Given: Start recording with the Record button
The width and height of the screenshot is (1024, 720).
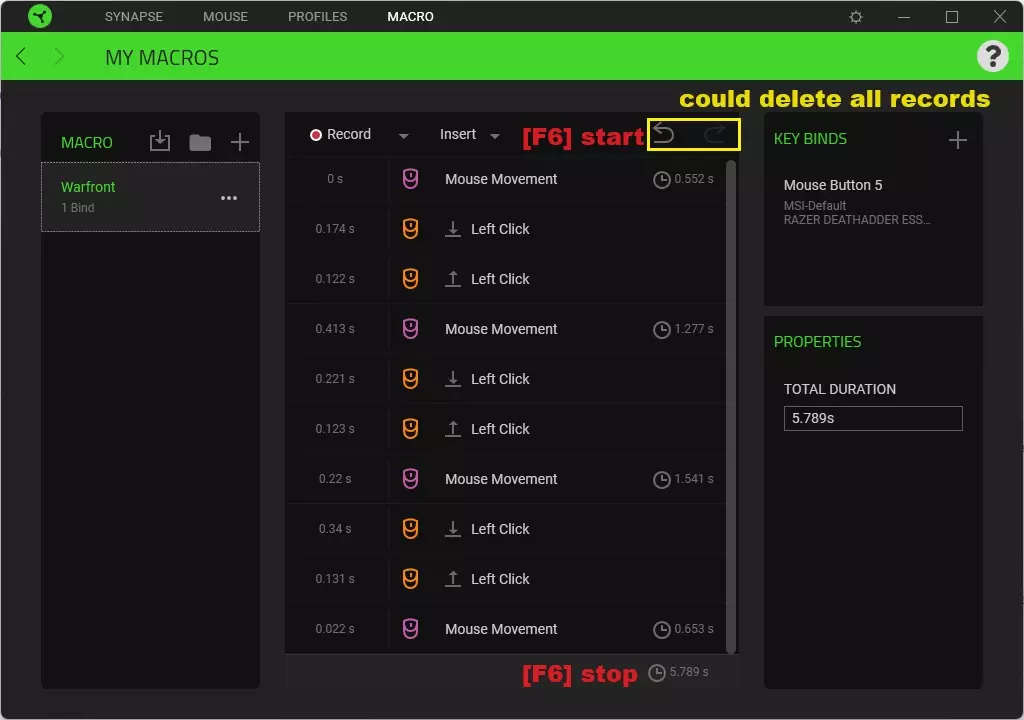Looking at the screenshot, I should click(340, 134).
